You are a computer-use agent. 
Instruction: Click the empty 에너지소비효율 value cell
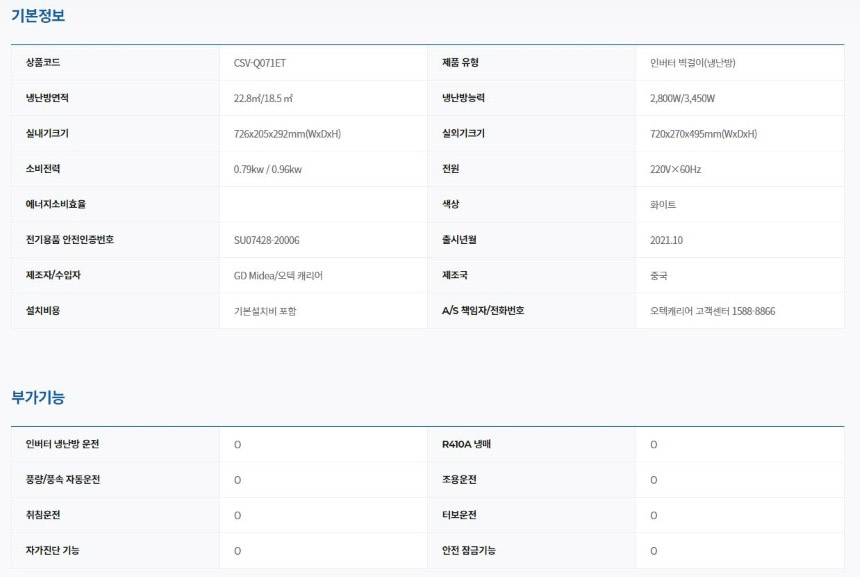pos(322,204)
